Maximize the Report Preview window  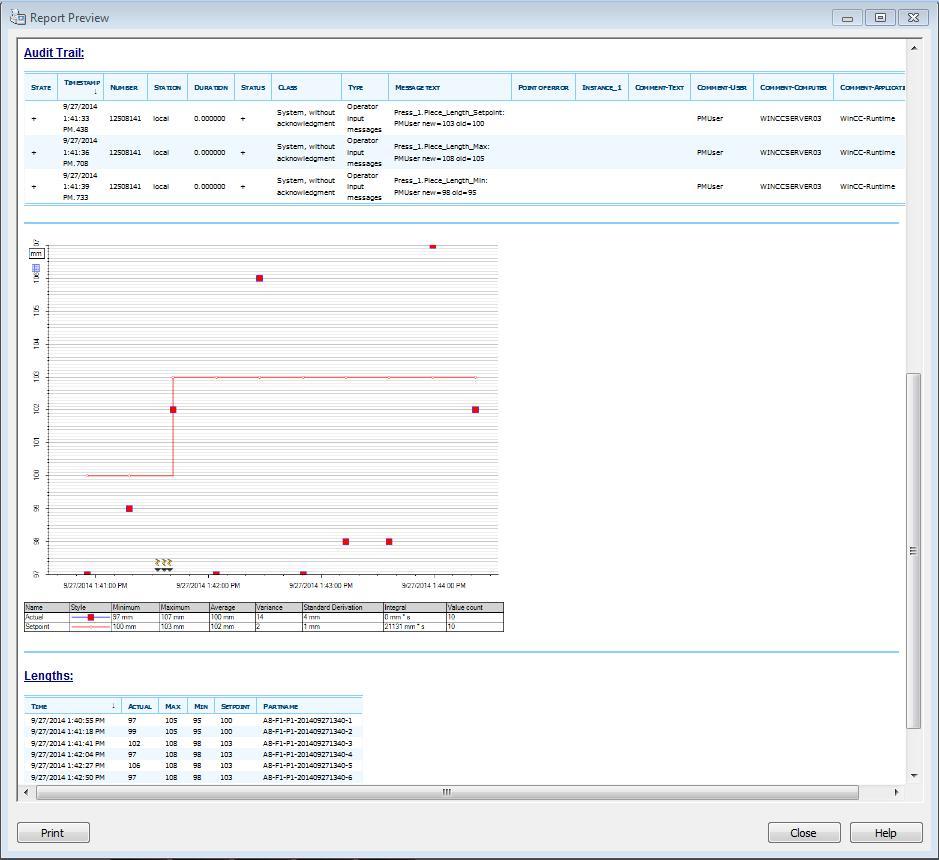pos(880,18)
